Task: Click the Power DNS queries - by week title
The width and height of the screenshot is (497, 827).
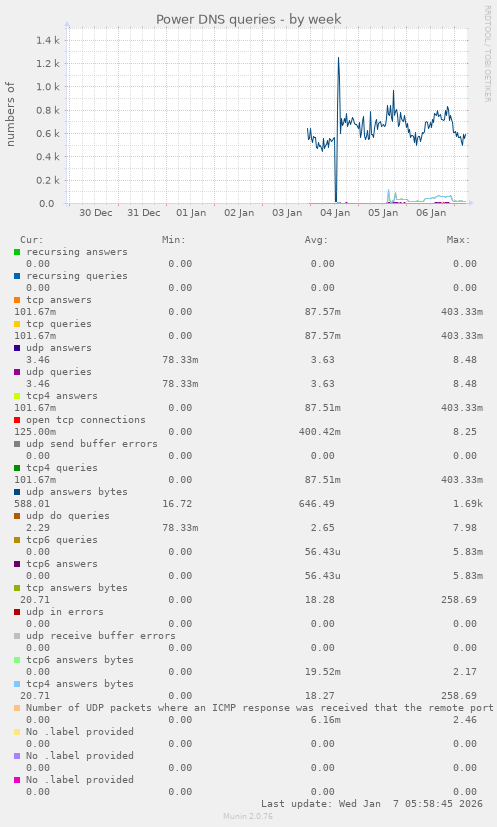Action: pos(248,20)
